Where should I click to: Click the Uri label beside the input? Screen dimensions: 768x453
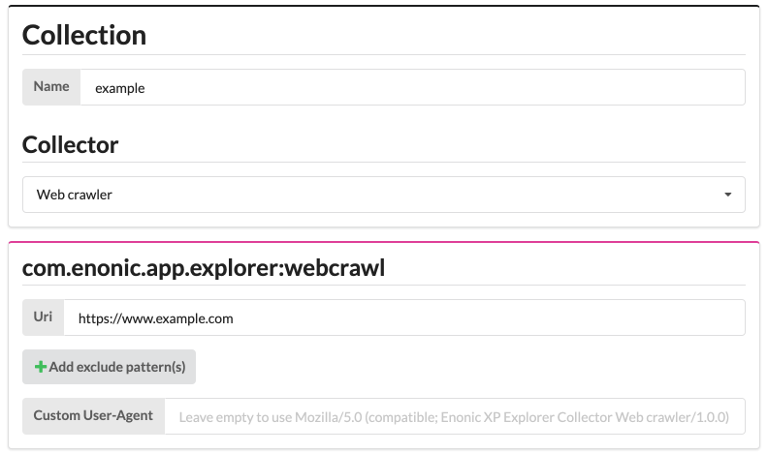[43, 317]
